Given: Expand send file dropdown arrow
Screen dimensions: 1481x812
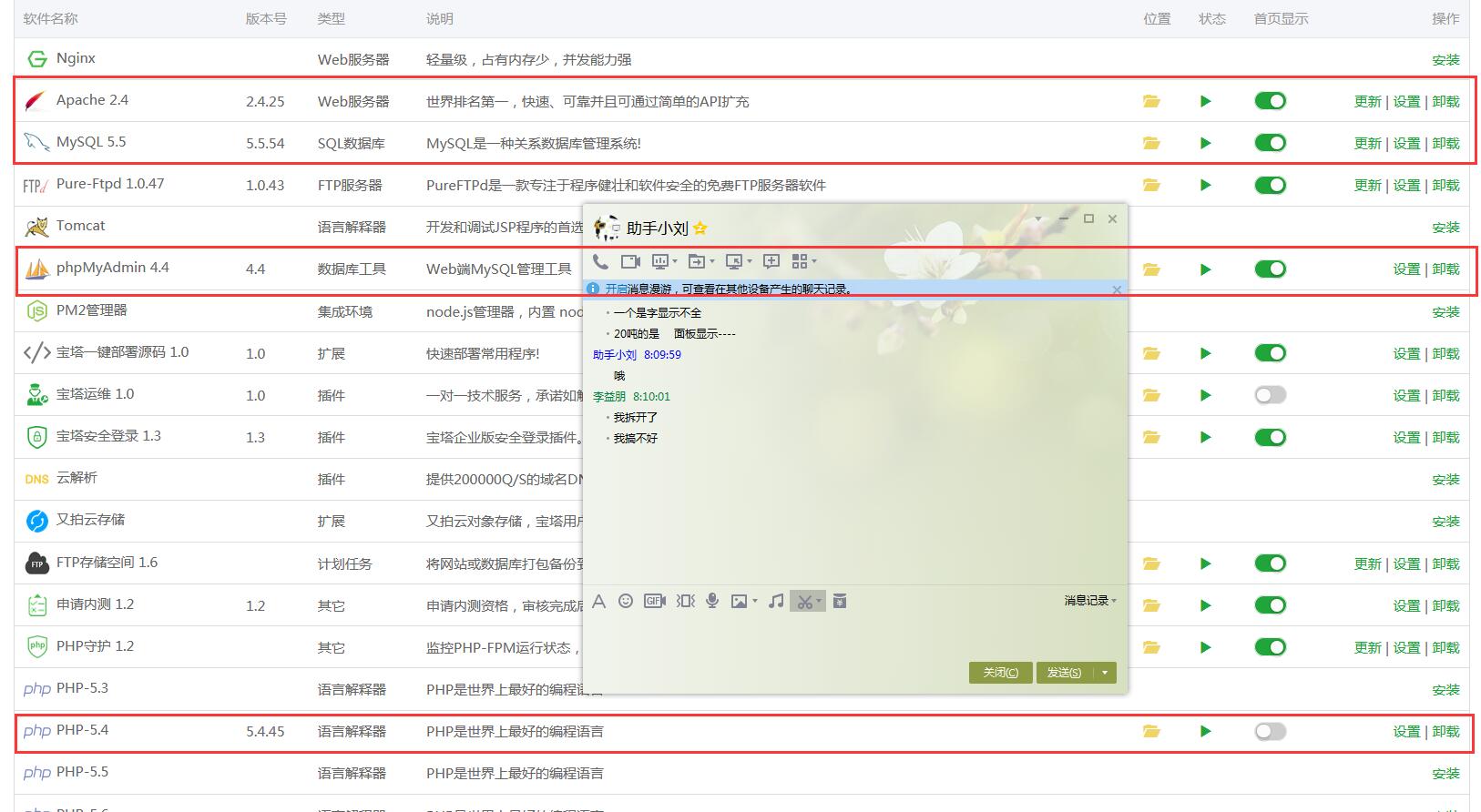Looking at the screenshot, I should pyautogui.click(x=711, y=261).
